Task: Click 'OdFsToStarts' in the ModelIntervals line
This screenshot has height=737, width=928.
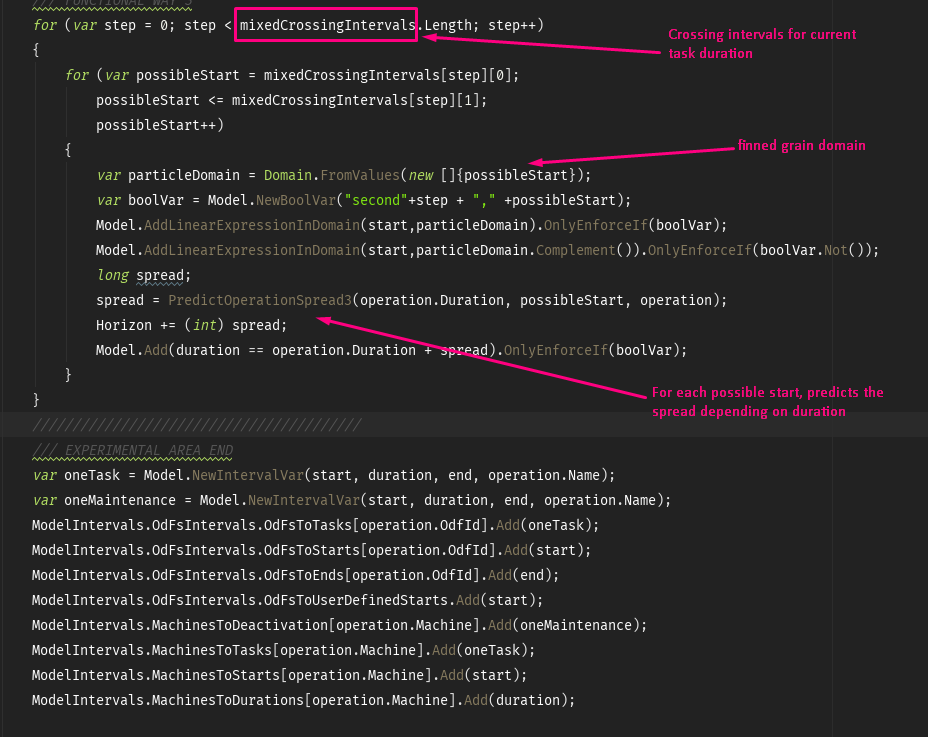Action: tap(312, 551)
